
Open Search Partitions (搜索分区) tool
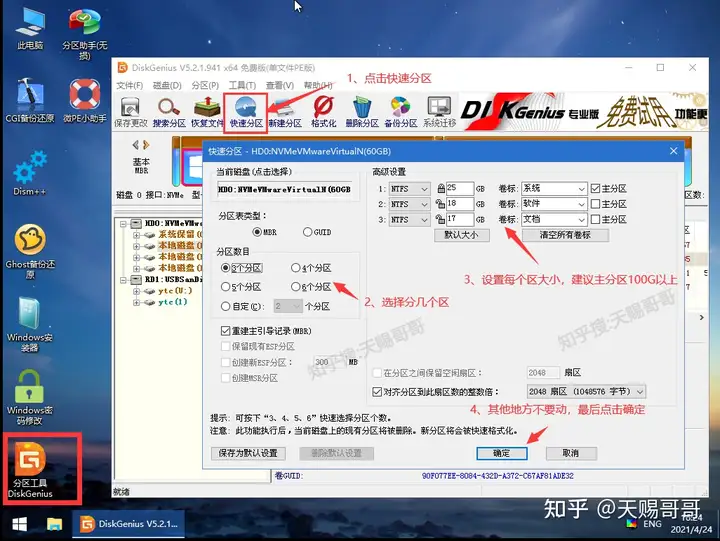tap(169, 112)
